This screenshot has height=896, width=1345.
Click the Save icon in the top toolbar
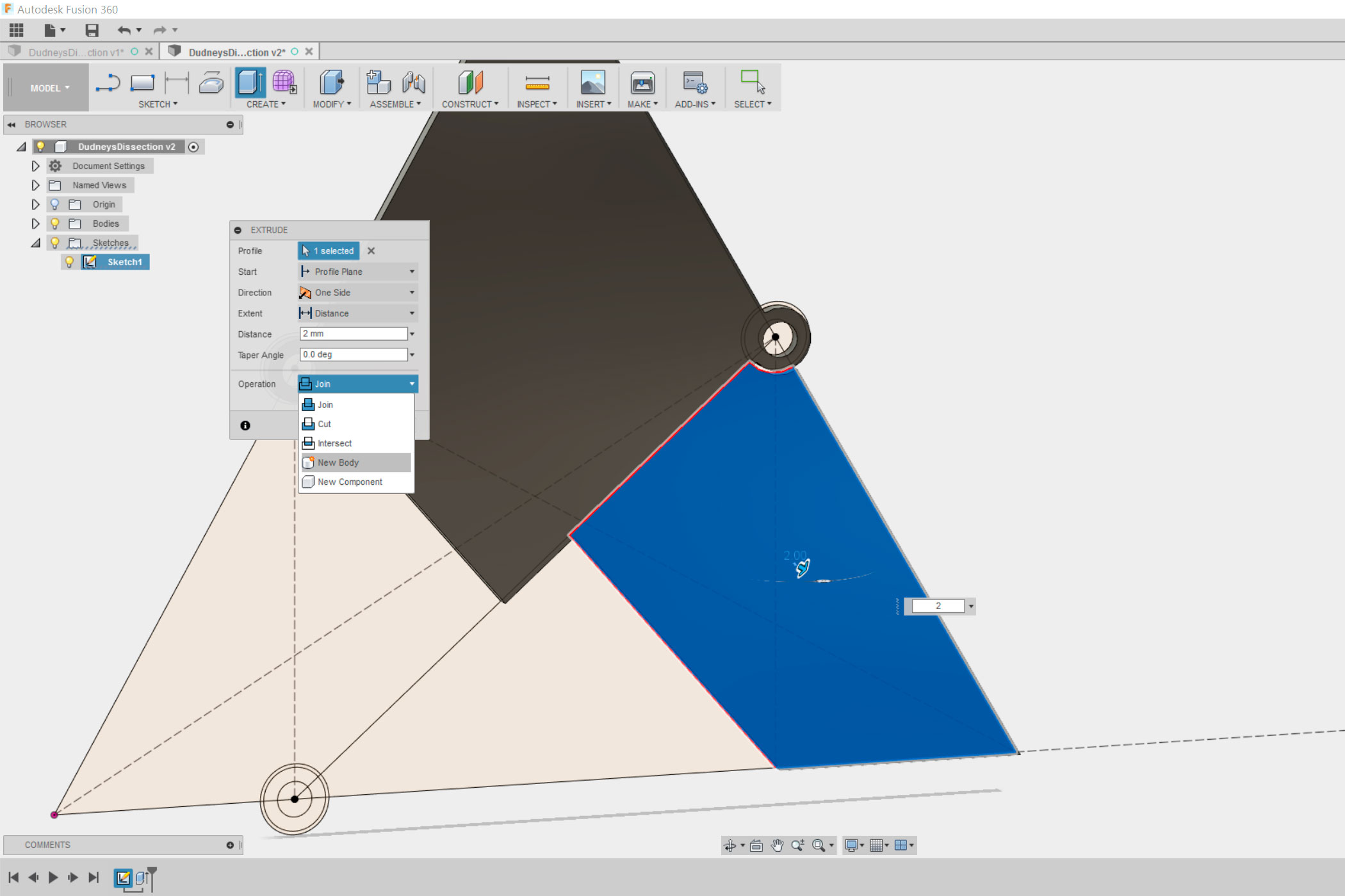point(92,30)
